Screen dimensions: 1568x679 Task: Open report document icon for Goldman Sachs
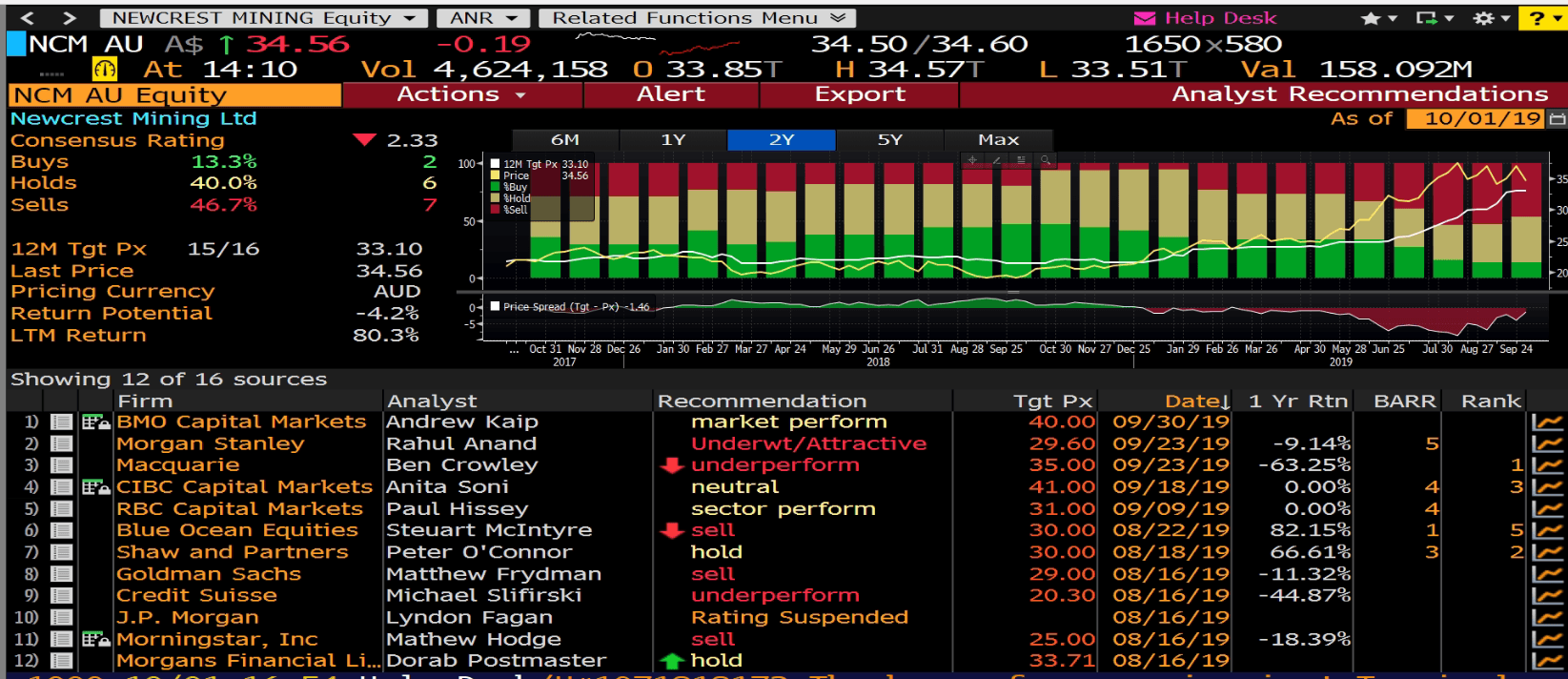[x=62, y=574]
